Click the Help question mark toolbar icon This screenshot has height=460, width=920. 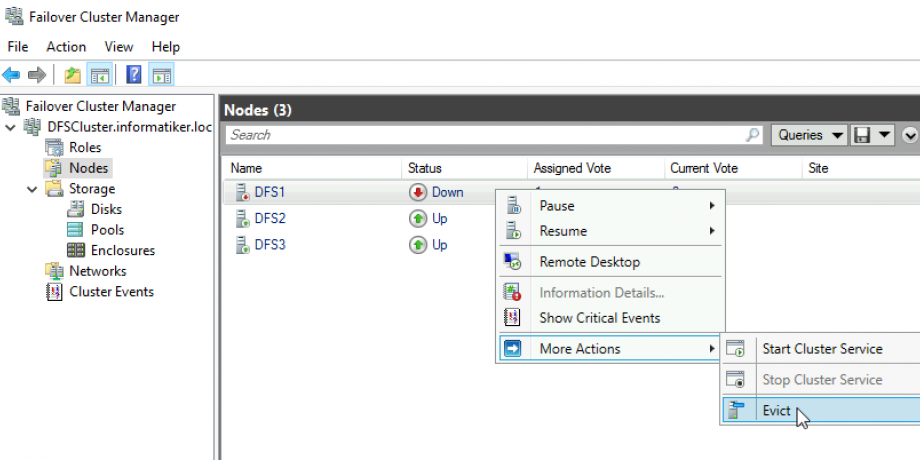(134, 75)
